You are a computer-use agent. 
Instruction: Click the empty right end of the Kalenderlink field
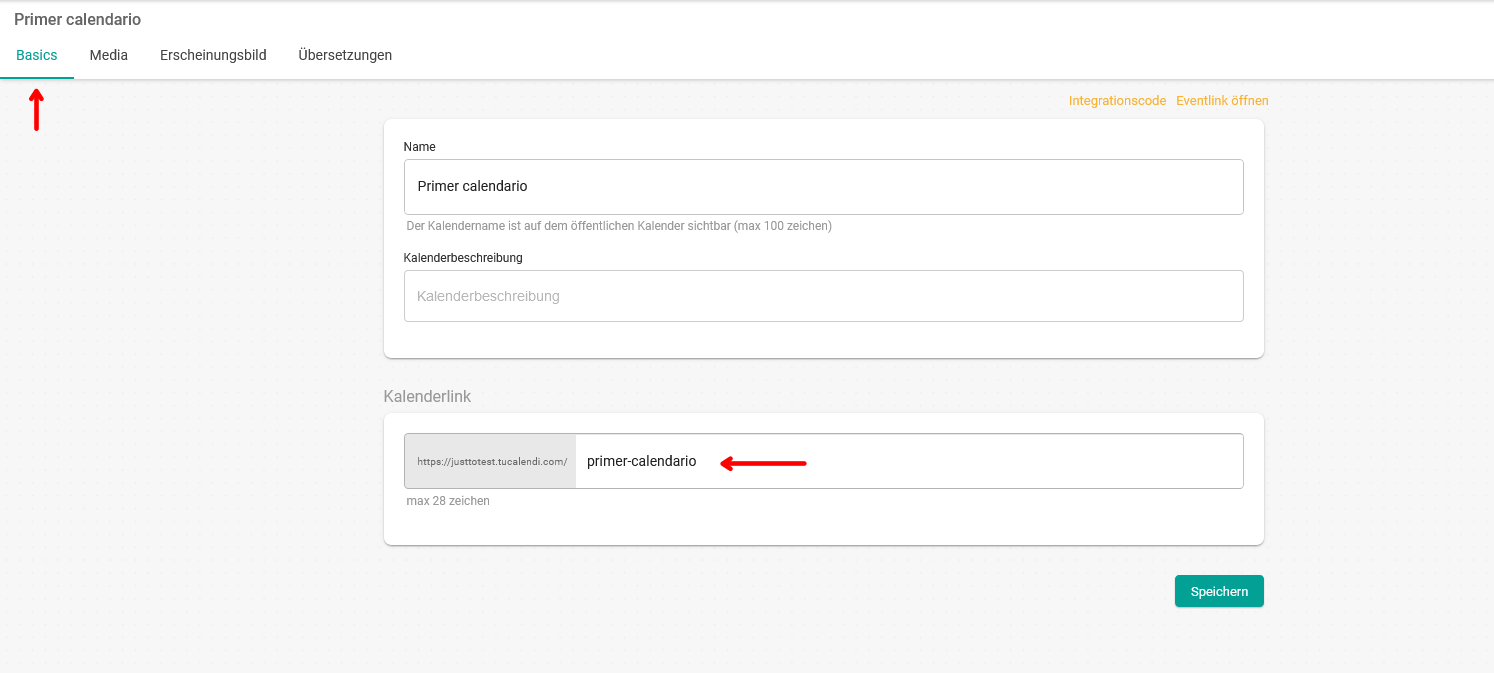(x=1100, y=461)
